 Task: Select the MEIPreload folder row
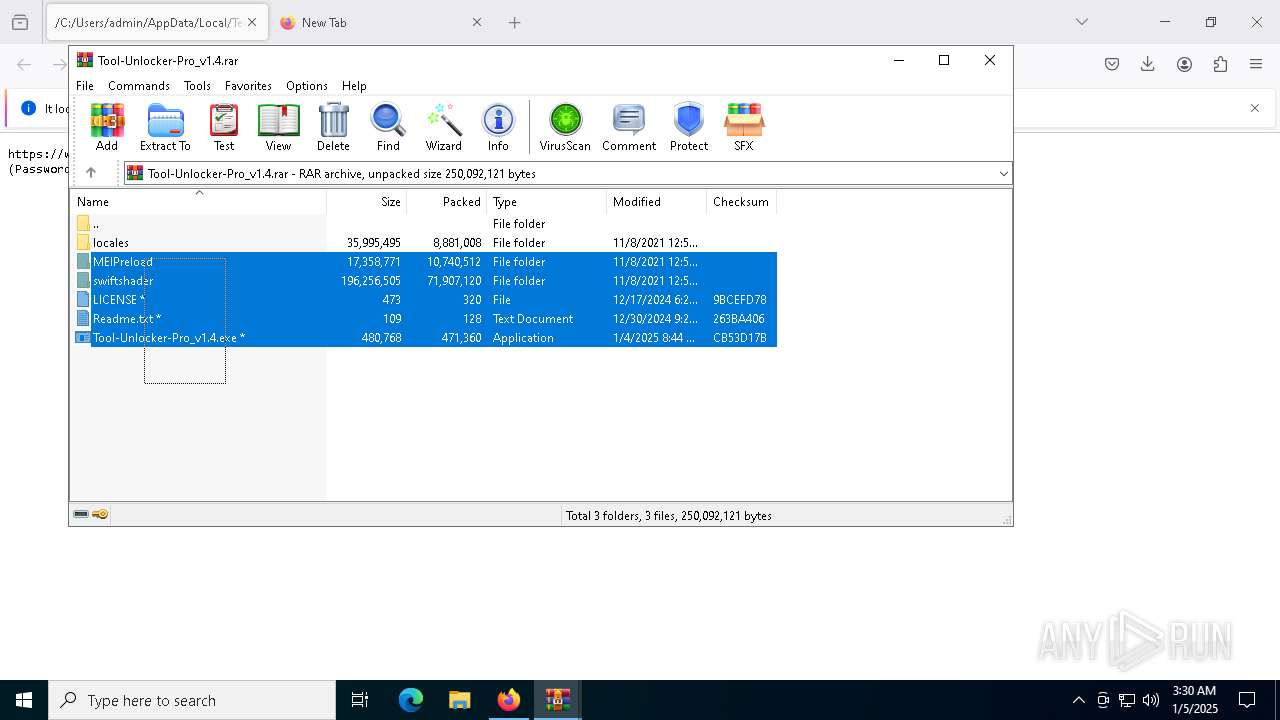pyautogui.click(x=426, y=262)
